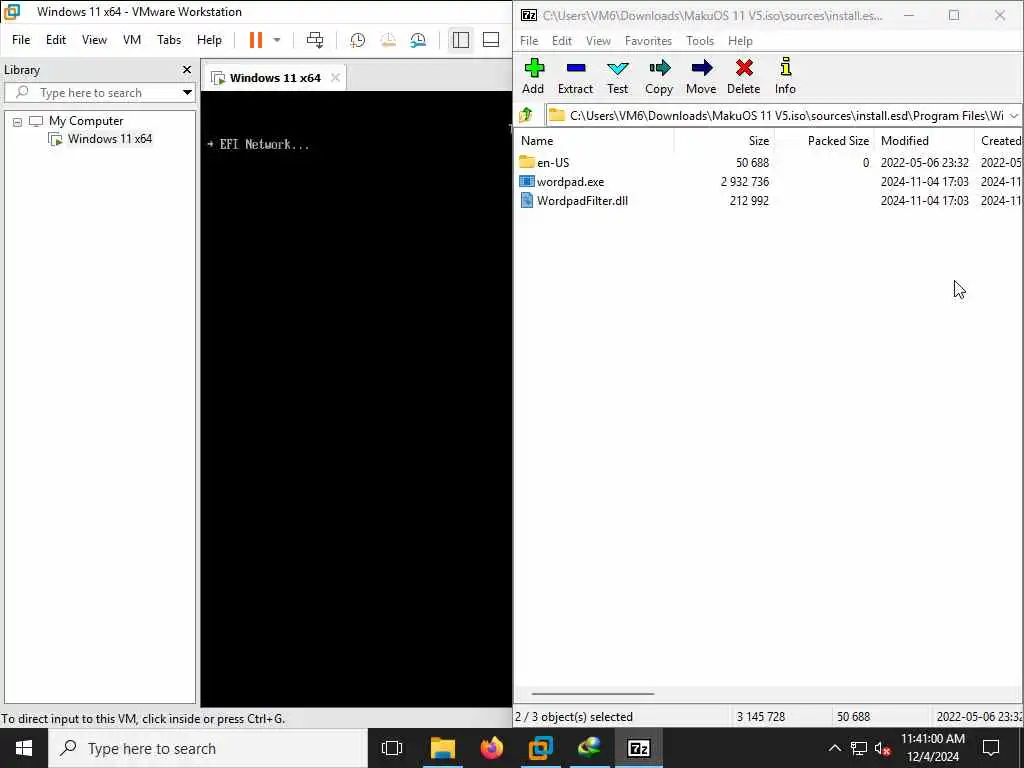Click the Add button in 7-Zip toolbar
Viewport: 1024px width, 768px height.
click(533, 76)
